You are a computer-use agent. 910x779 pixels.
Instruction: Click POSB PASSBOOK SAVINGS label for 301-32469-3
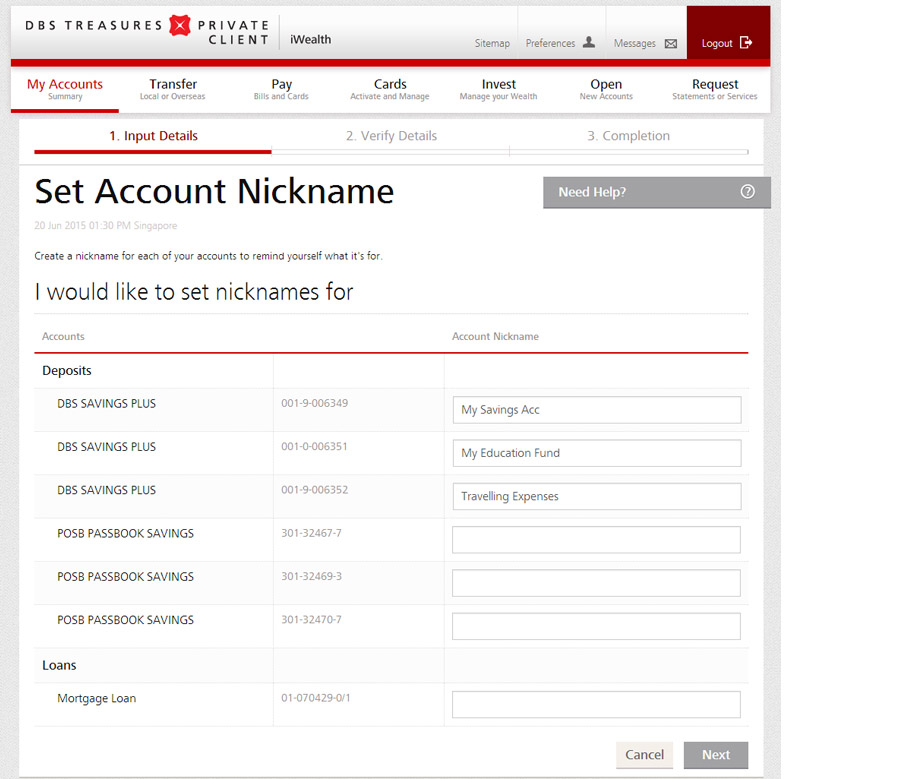(125, 576)
